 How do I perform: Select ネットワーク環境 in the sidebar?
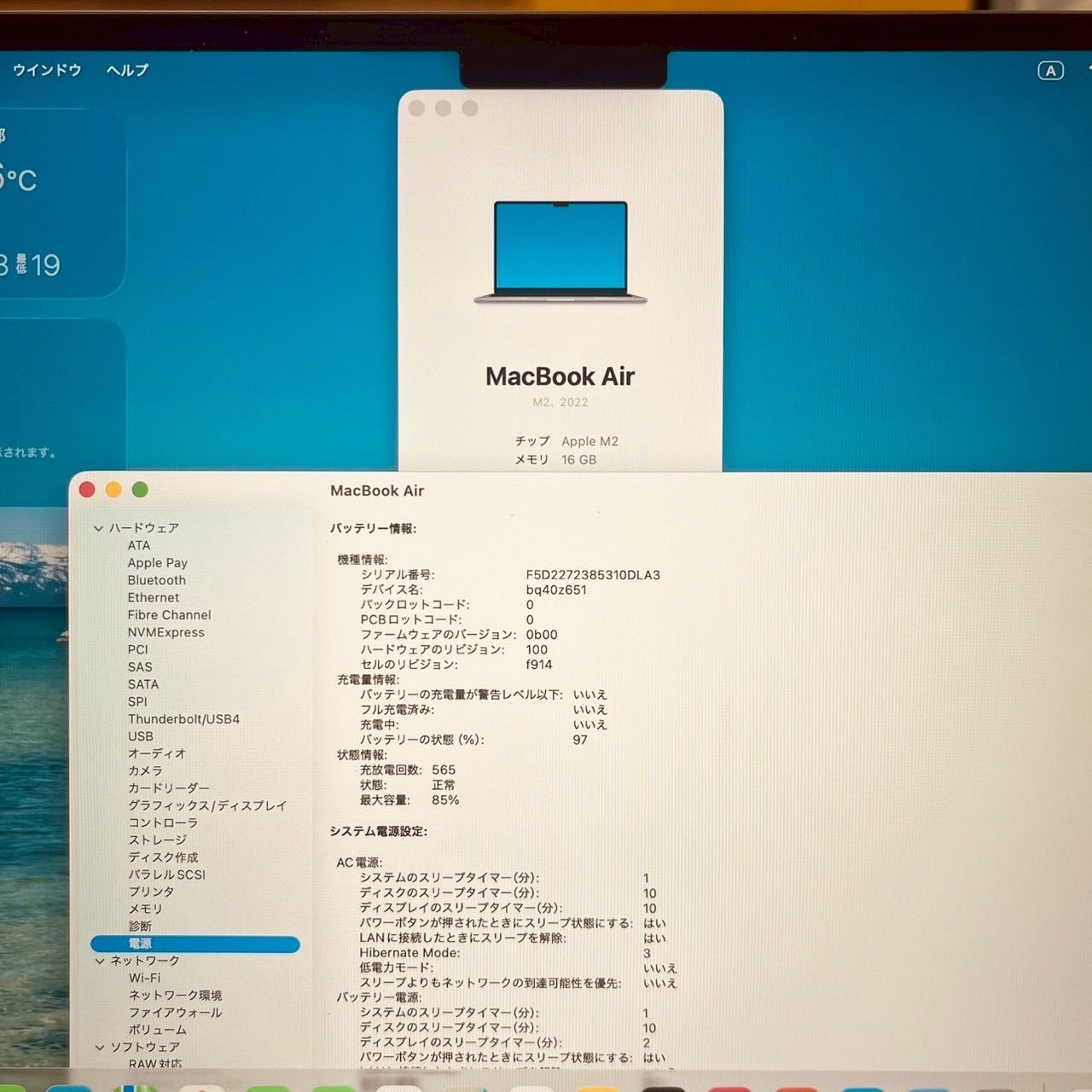(175, 996)
